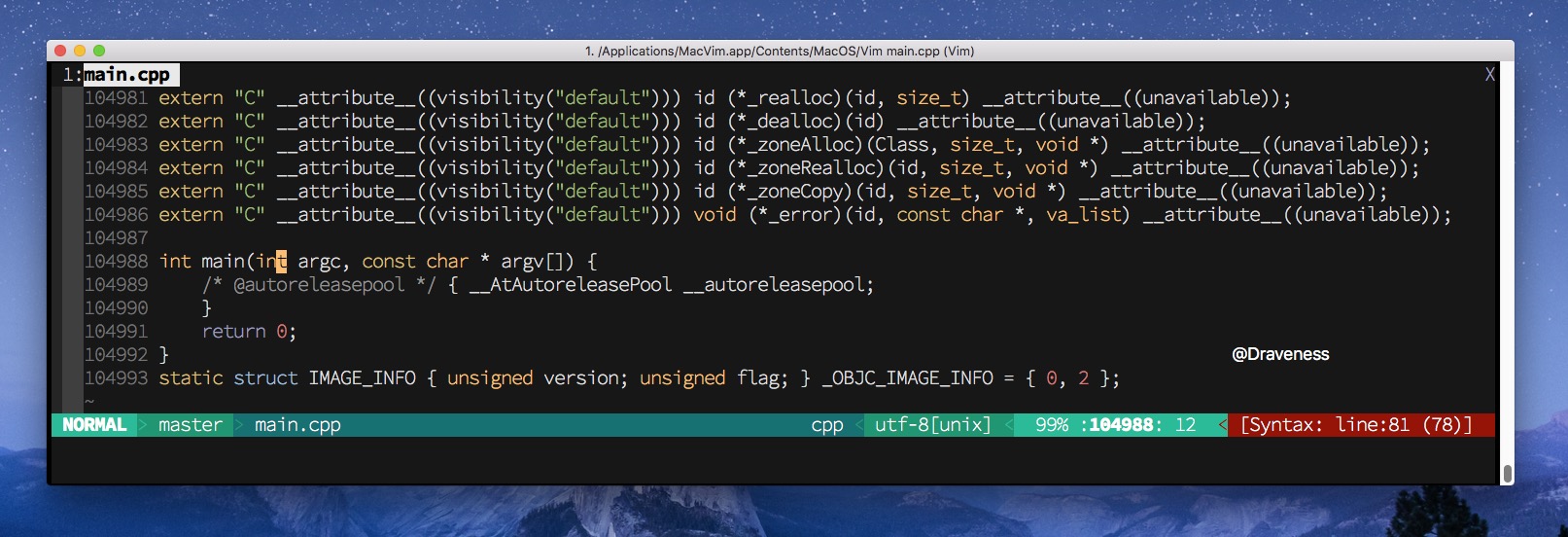Click line number 104984 in the gutter
This screenshot has width=1568, height=537.
tap(117, 168)
